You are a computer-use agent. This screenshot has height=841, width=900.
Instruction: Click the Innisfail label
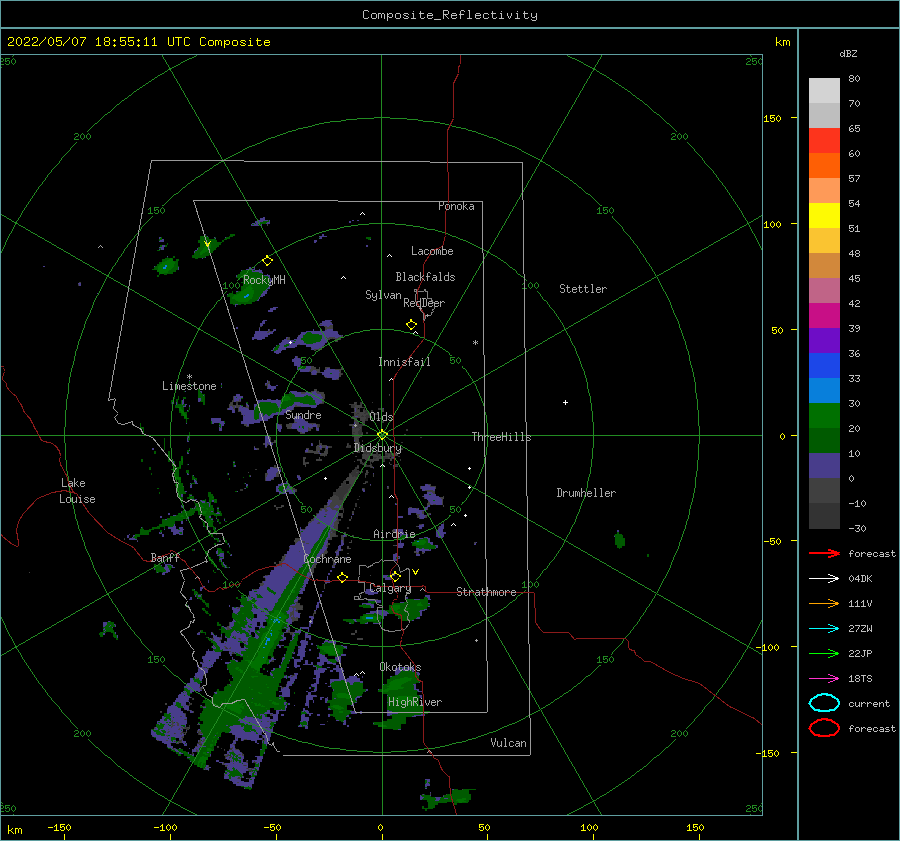pos(404,362)
